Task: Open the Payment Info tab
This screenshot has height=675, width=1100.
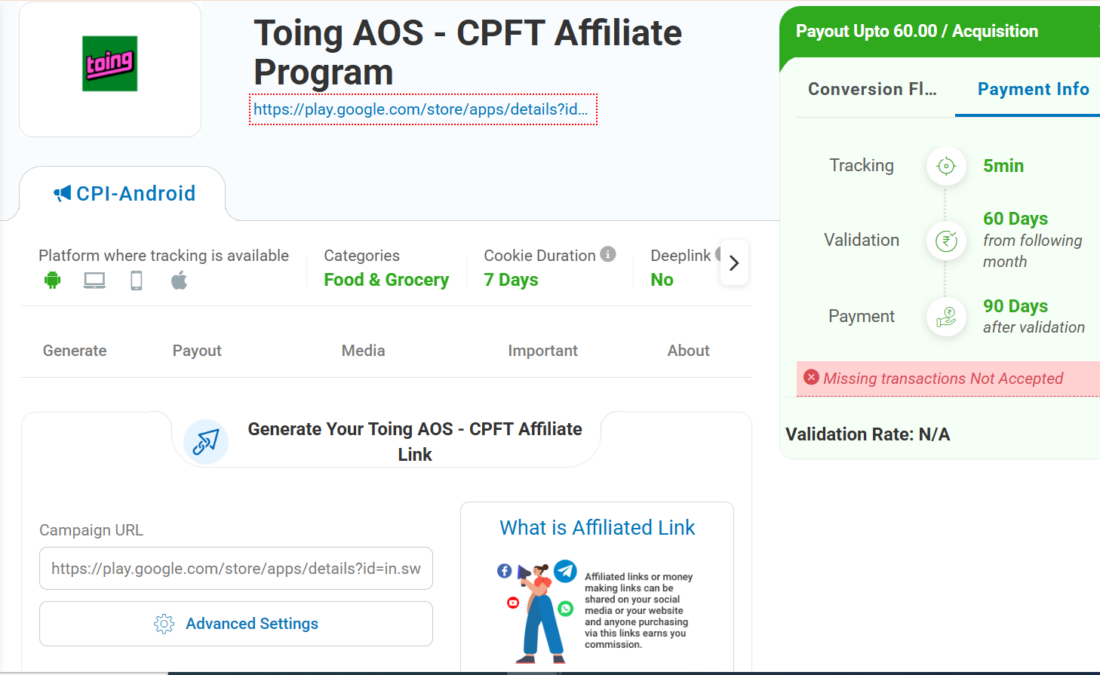Action: tap(1033, 89)
